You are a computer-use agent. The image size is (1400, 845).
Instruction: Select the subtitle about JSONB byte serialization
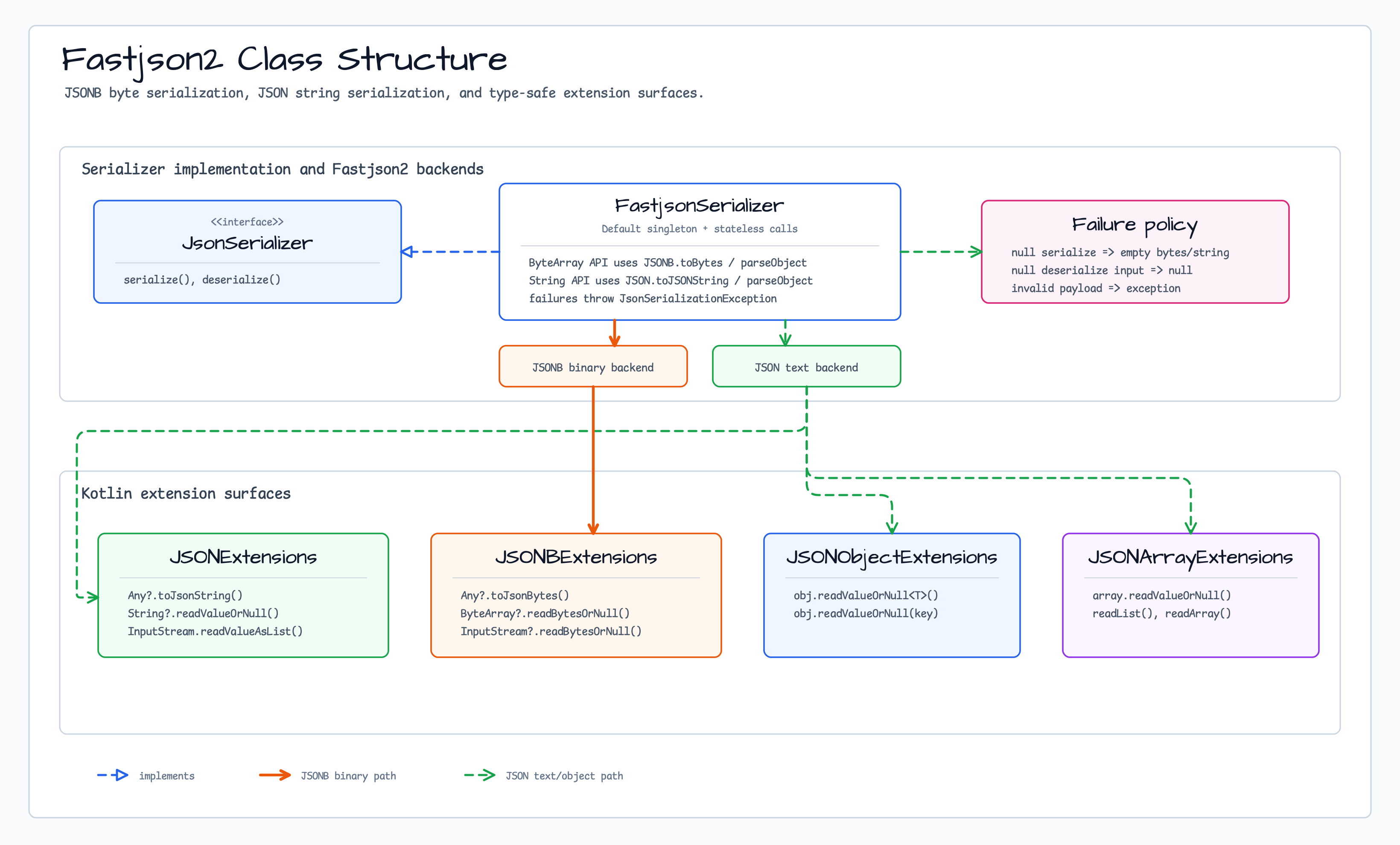pos(384,93)
